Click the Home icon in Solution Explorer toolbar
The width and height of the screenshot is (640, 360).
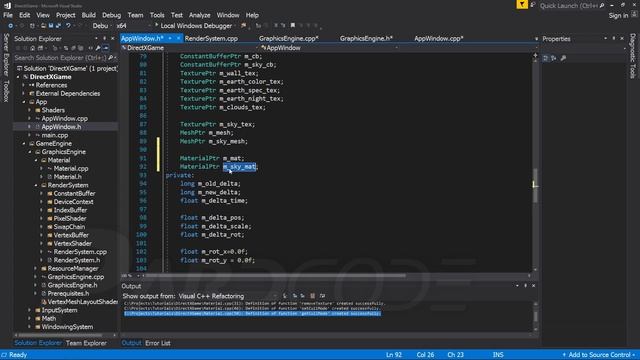pos(33,48)
